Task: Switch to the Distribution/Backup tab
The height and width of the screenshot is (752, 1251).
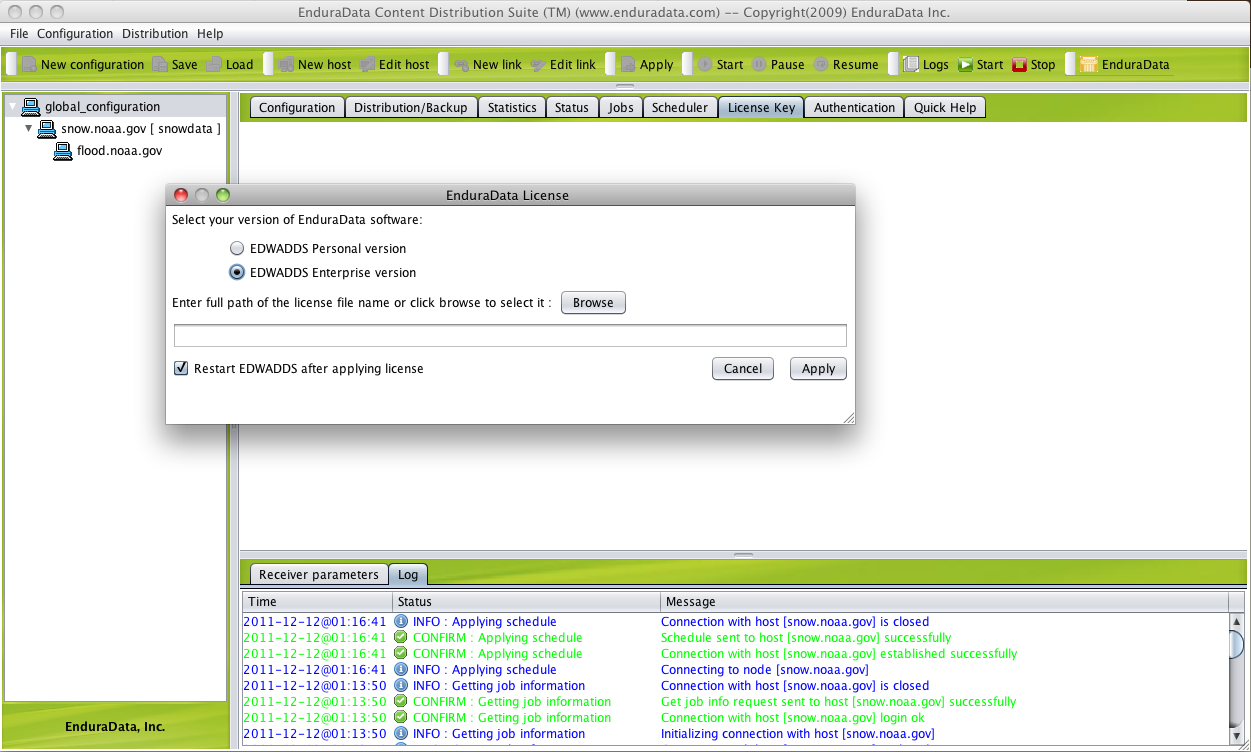Action: 411,107
